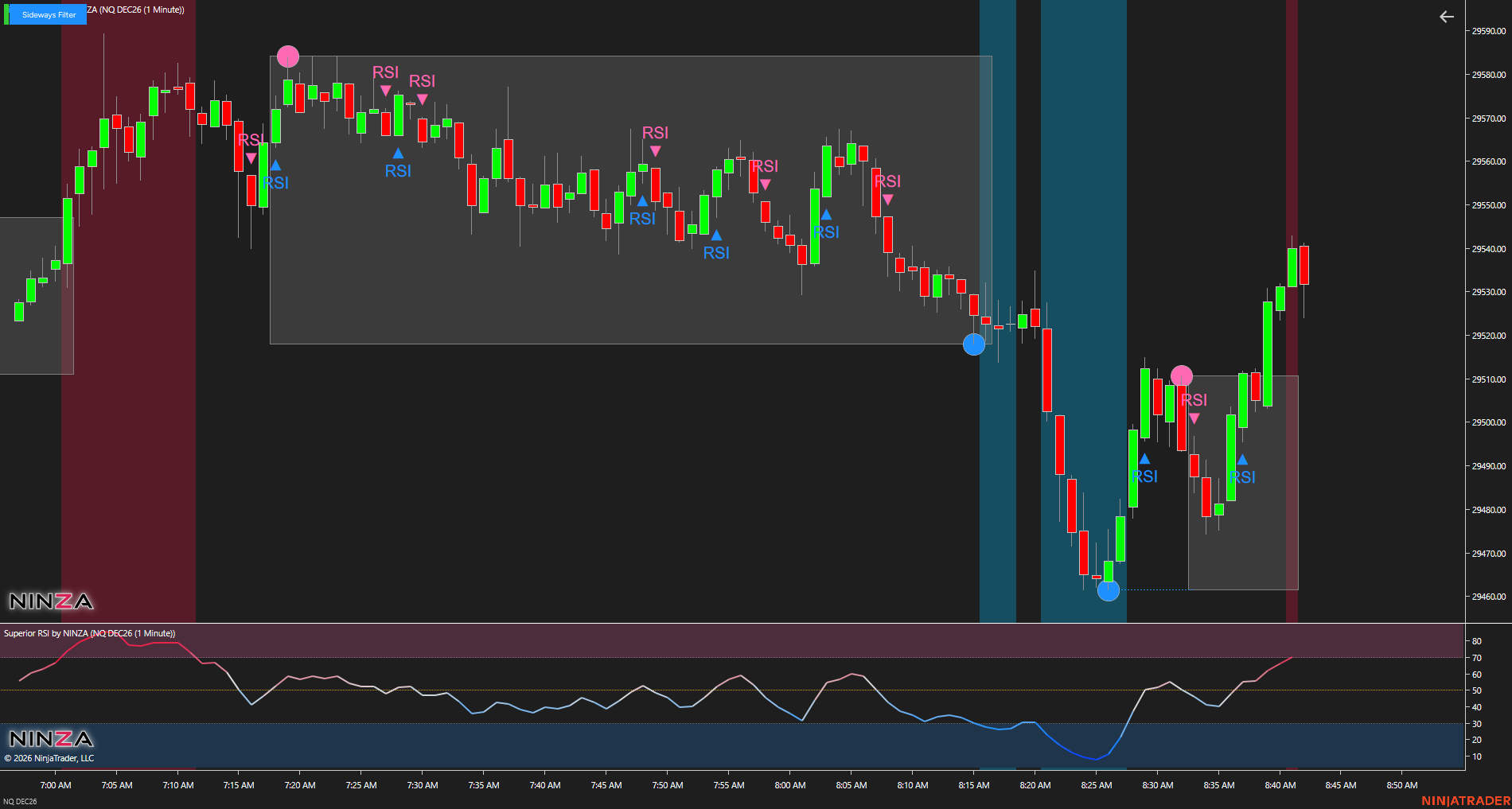Click the blue circle marker at the chart low near 29460
Image resolution: width=1512 pixels, height=809 pixels.
(x=1109, y=590)
